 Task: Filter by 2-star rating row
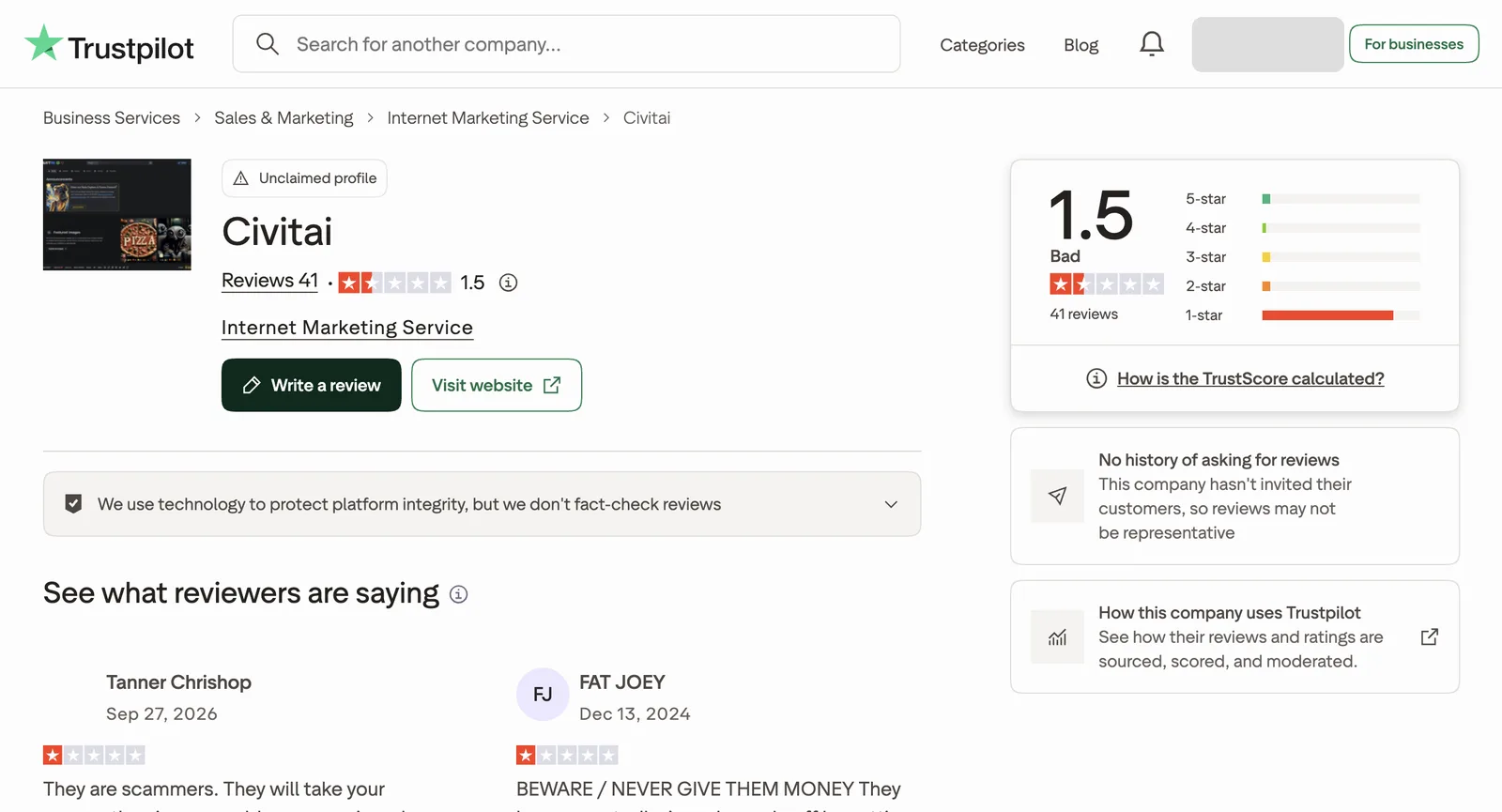click(1302, 286)
